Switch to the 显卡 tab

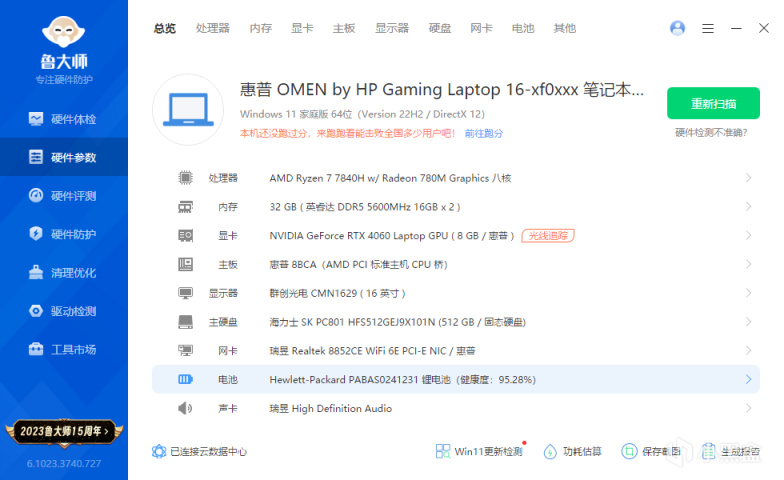tap(302, 28)
